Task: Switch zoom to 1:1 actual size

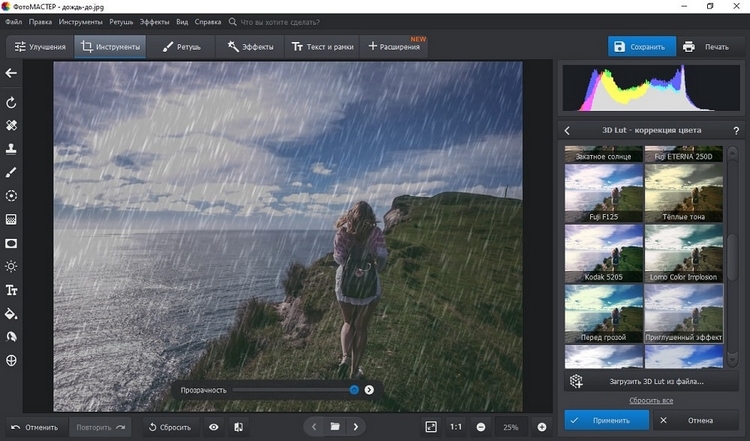Action: tap(456, 427)
